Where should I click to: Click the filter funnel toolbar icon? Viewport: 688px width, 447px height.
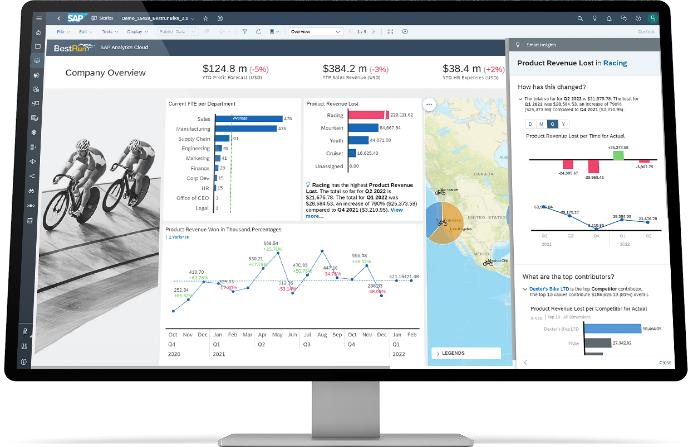point(245,32)
